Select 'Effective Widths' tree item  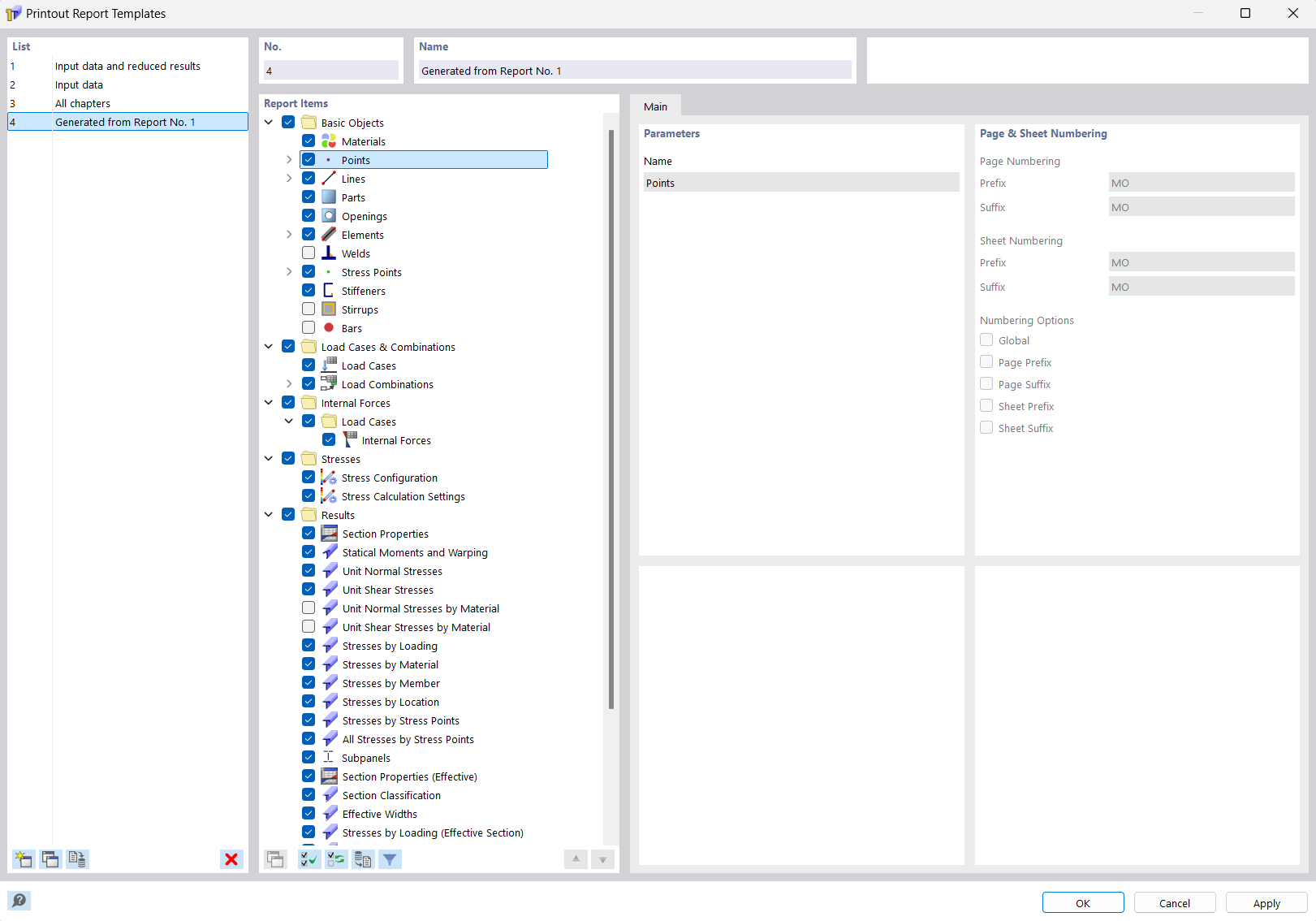380,814
